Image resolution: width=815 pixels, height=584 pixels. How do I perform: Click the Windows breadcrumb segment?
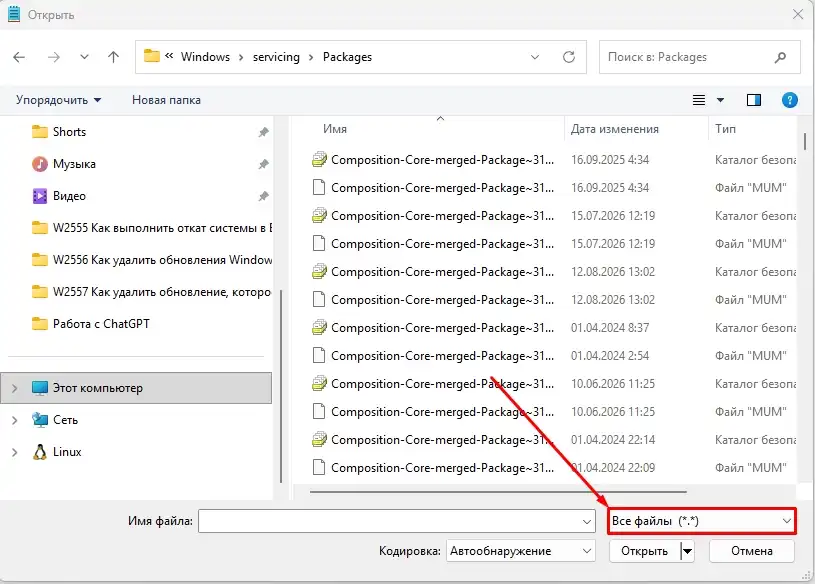coord(205,57)
